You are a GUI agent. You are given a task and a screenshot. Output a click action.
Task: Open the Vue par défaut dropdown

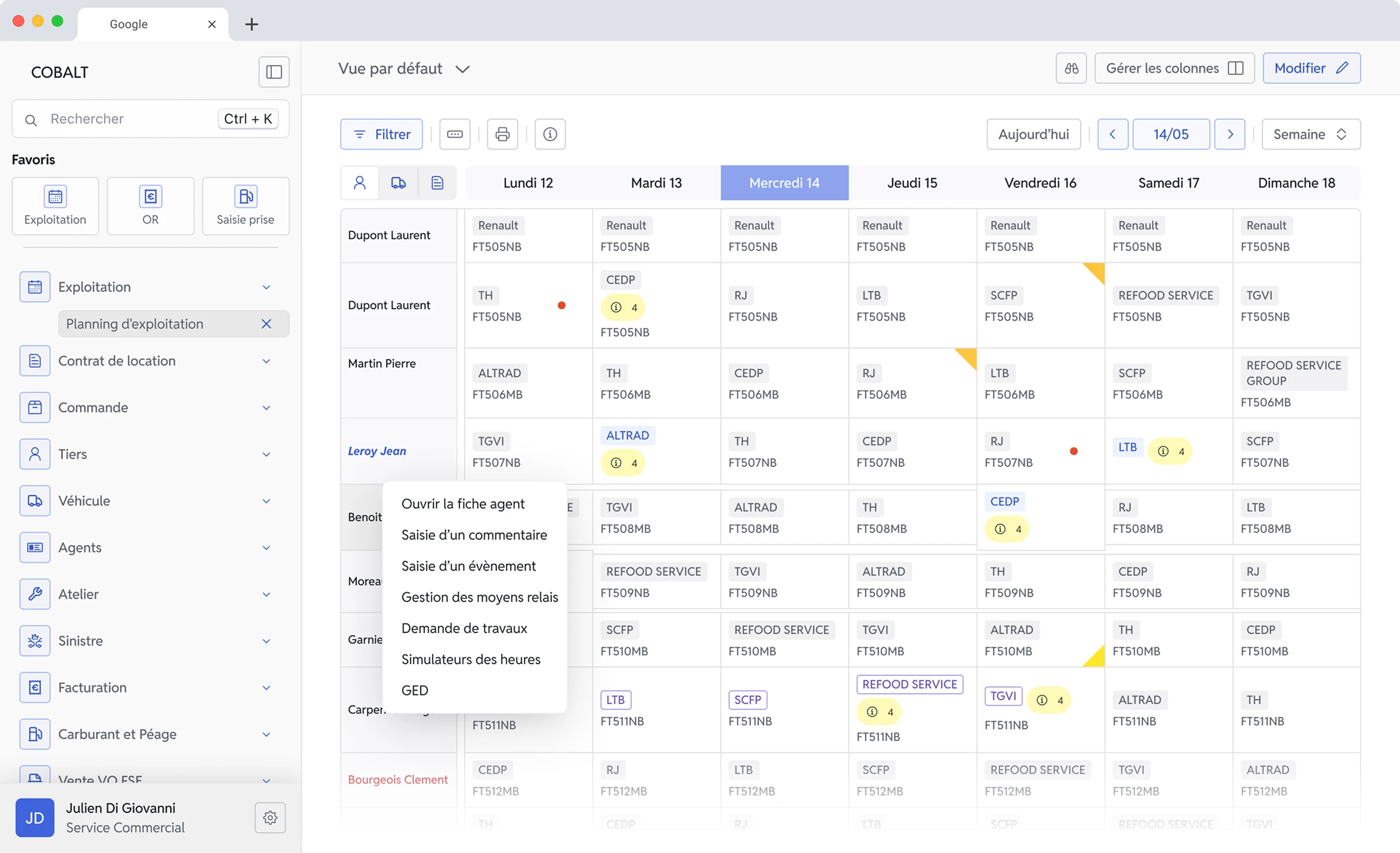[404, 69]
